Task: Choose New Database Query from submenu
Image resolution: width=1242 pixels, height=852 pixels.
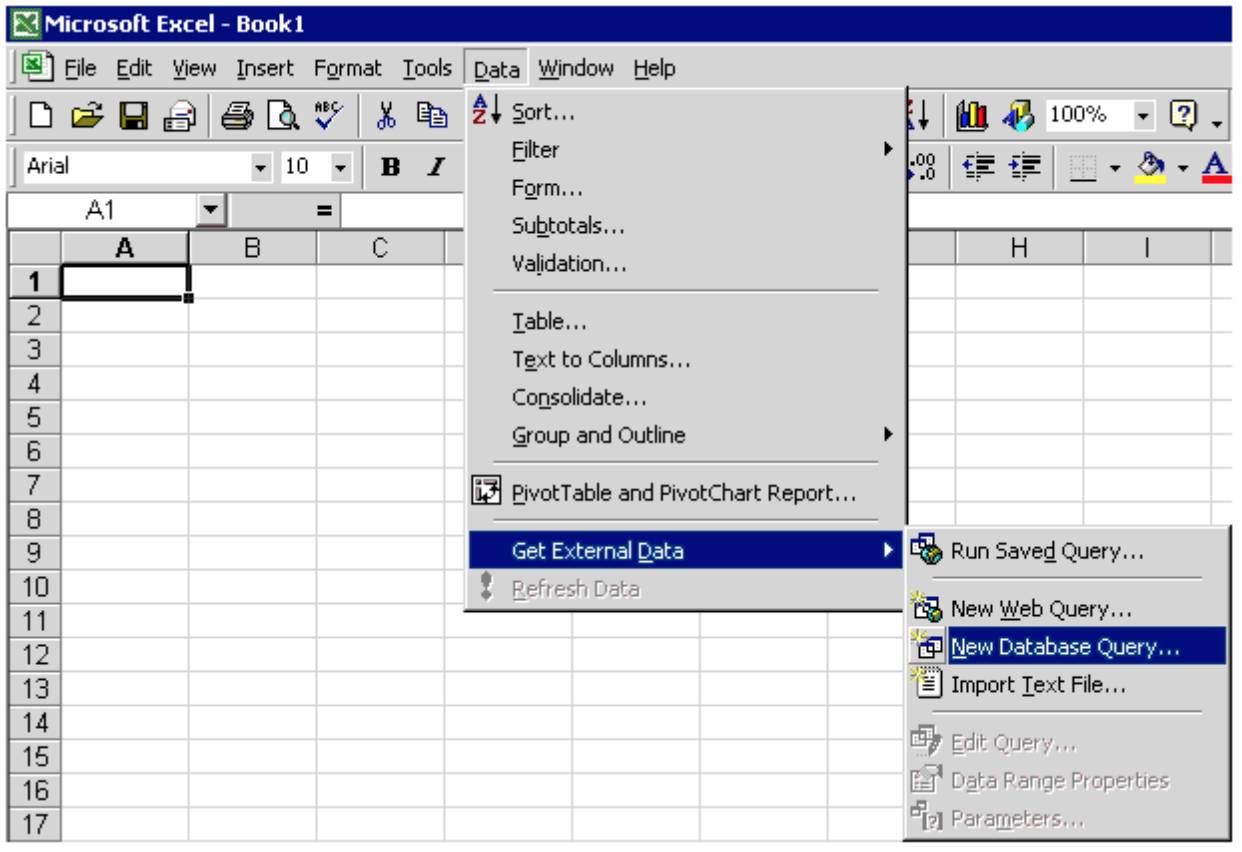Action: (x=1065, y=647)
